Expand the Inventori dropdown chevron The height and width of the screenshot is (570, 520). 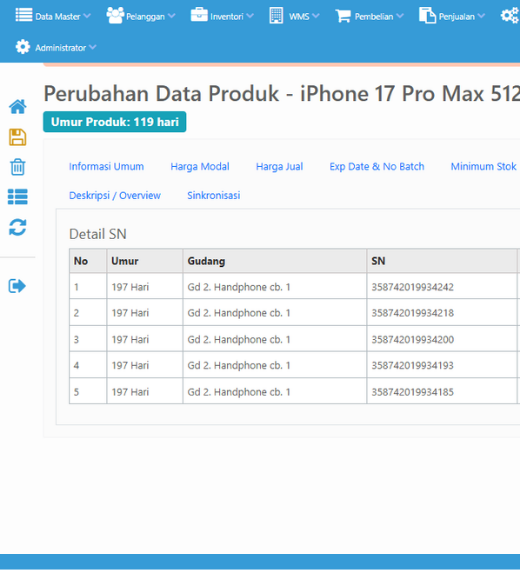coord(249,16)
